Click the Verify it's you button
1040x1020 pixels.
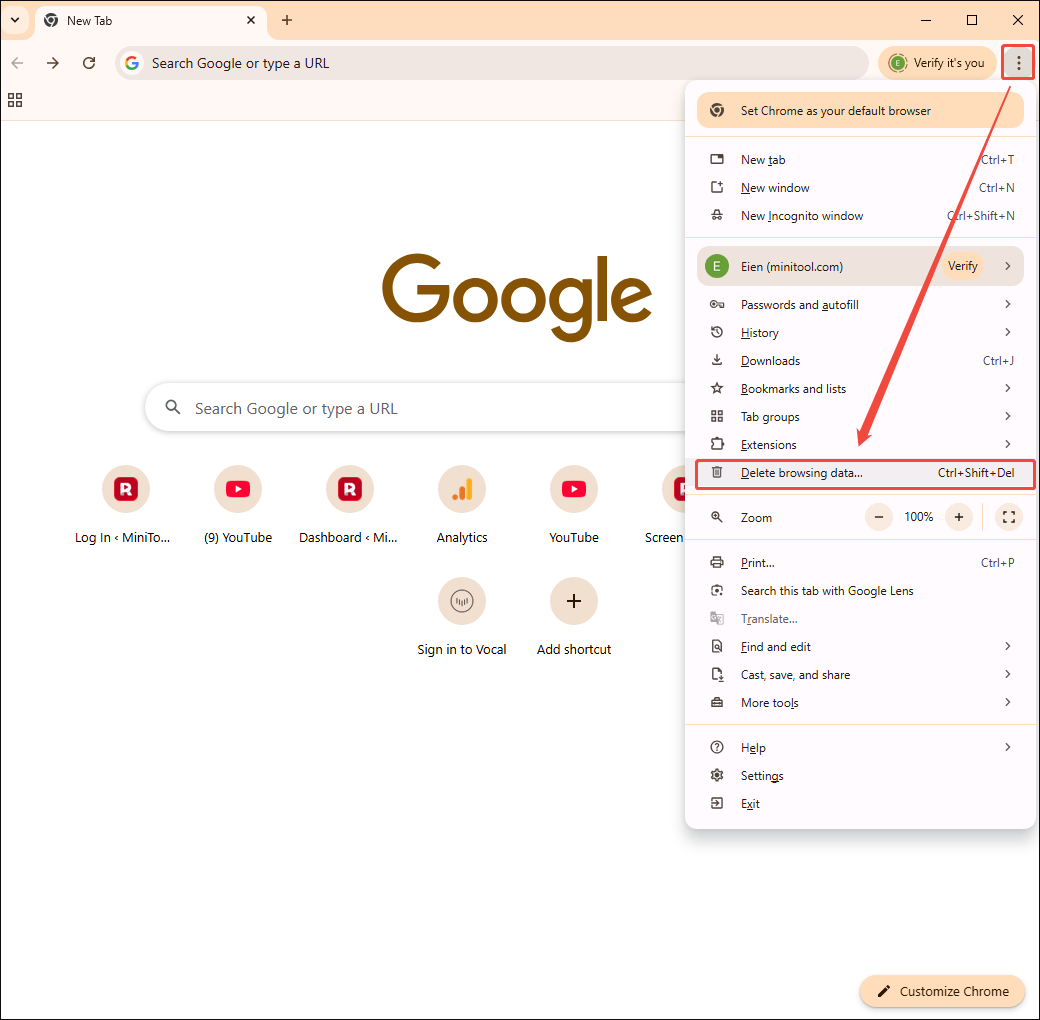[937, 62]
